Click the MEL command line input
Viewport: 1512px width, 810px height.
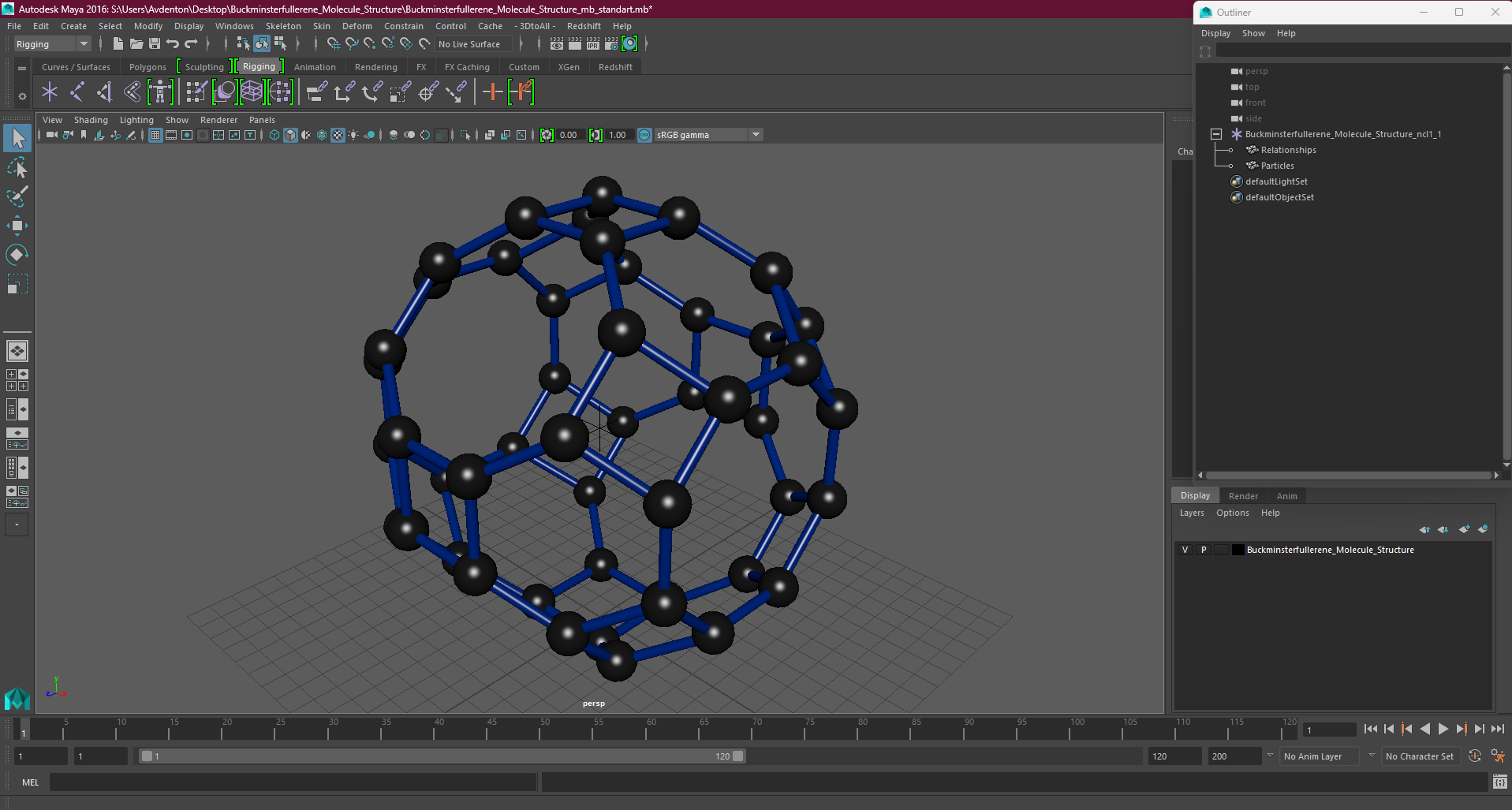click(x=293, y=782)
